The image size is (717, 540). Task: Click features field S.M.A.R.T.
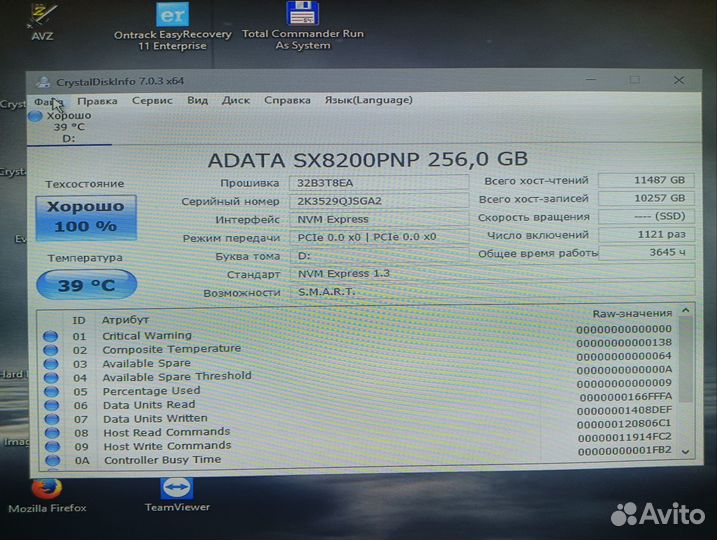[x=492, y=291]
